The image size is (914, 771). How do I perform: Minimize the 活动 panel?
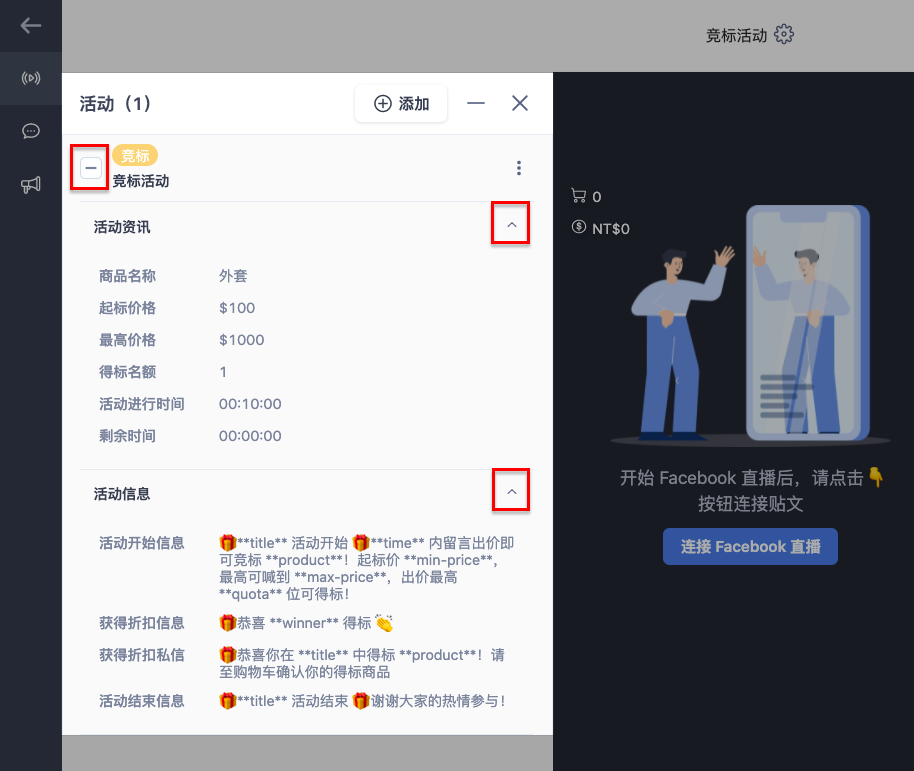point(476,104)
